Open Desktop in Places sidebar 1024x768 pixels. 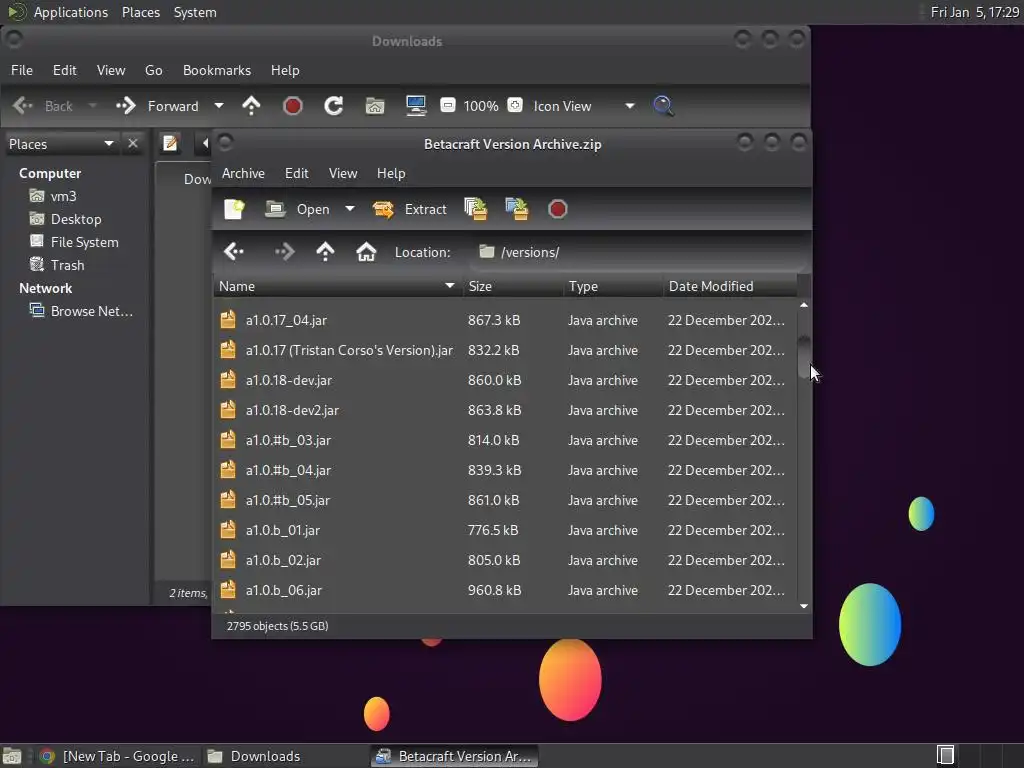tap(65, 219)
